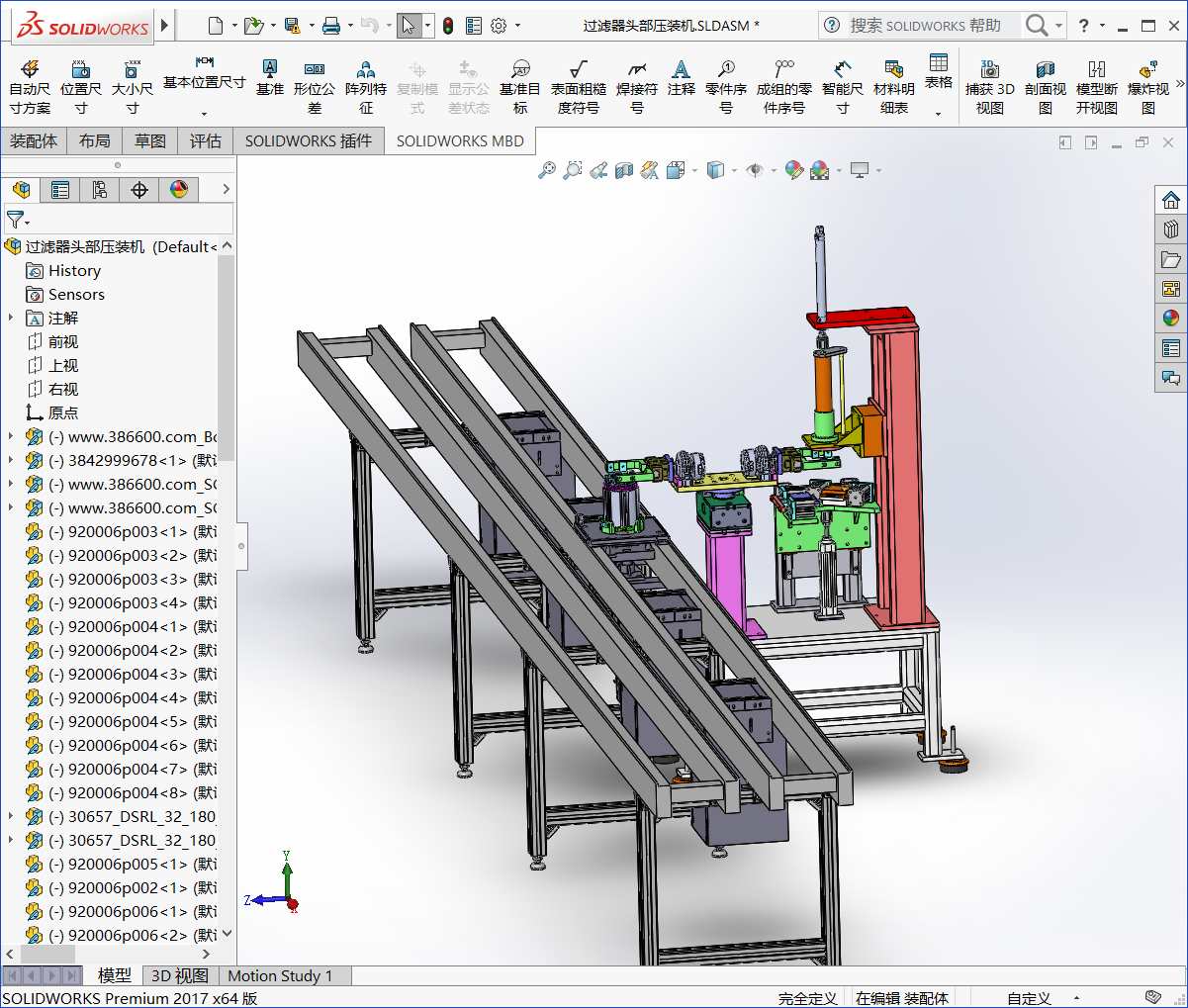Image resolution: width=1188 pixels, height=1008 pixels.
Task: Open the Options gear icon
Action: (x=499, y=26)
